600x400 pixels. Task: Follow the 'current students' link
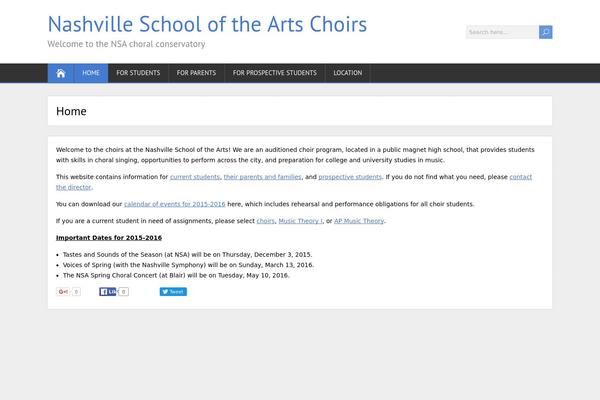(x=195, y=177)
